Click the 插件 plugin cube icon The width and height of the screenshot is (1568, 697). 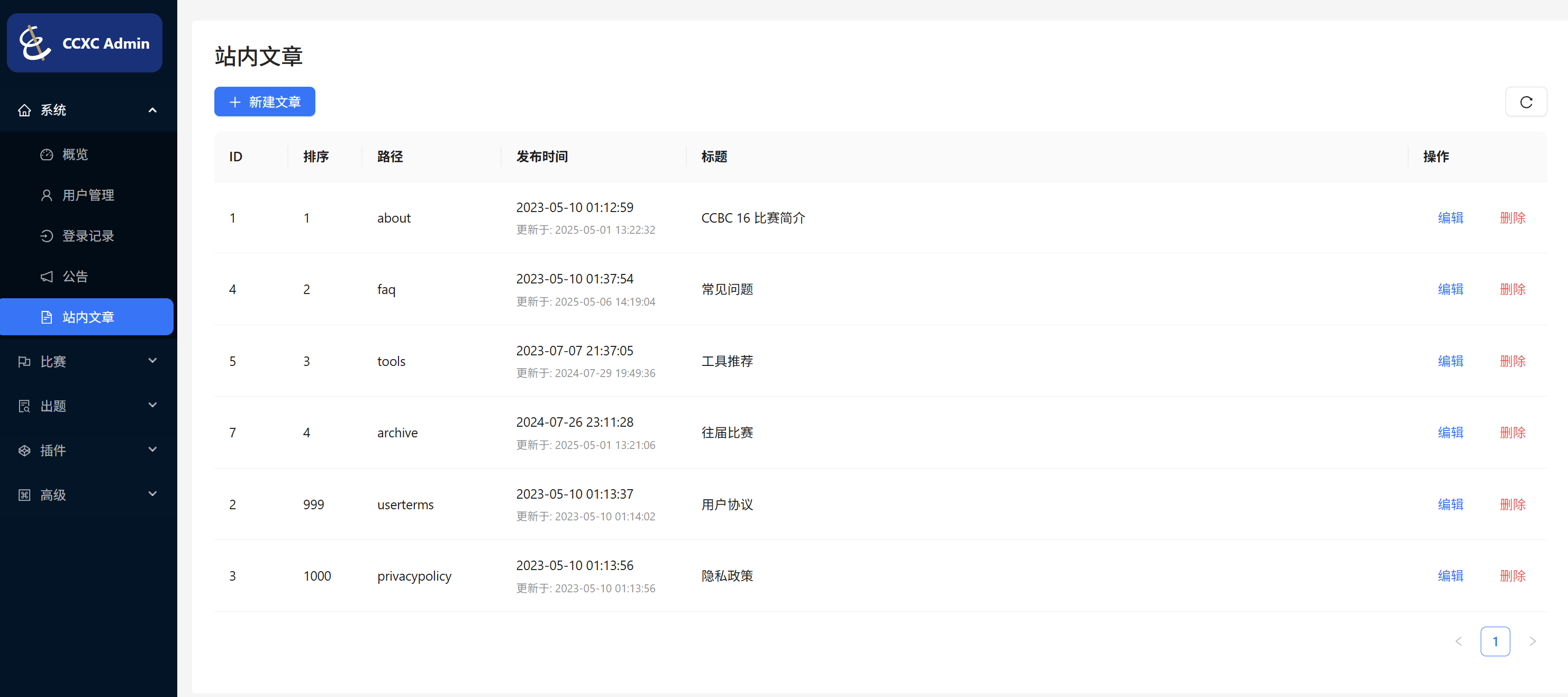click(x=24, y=451)
